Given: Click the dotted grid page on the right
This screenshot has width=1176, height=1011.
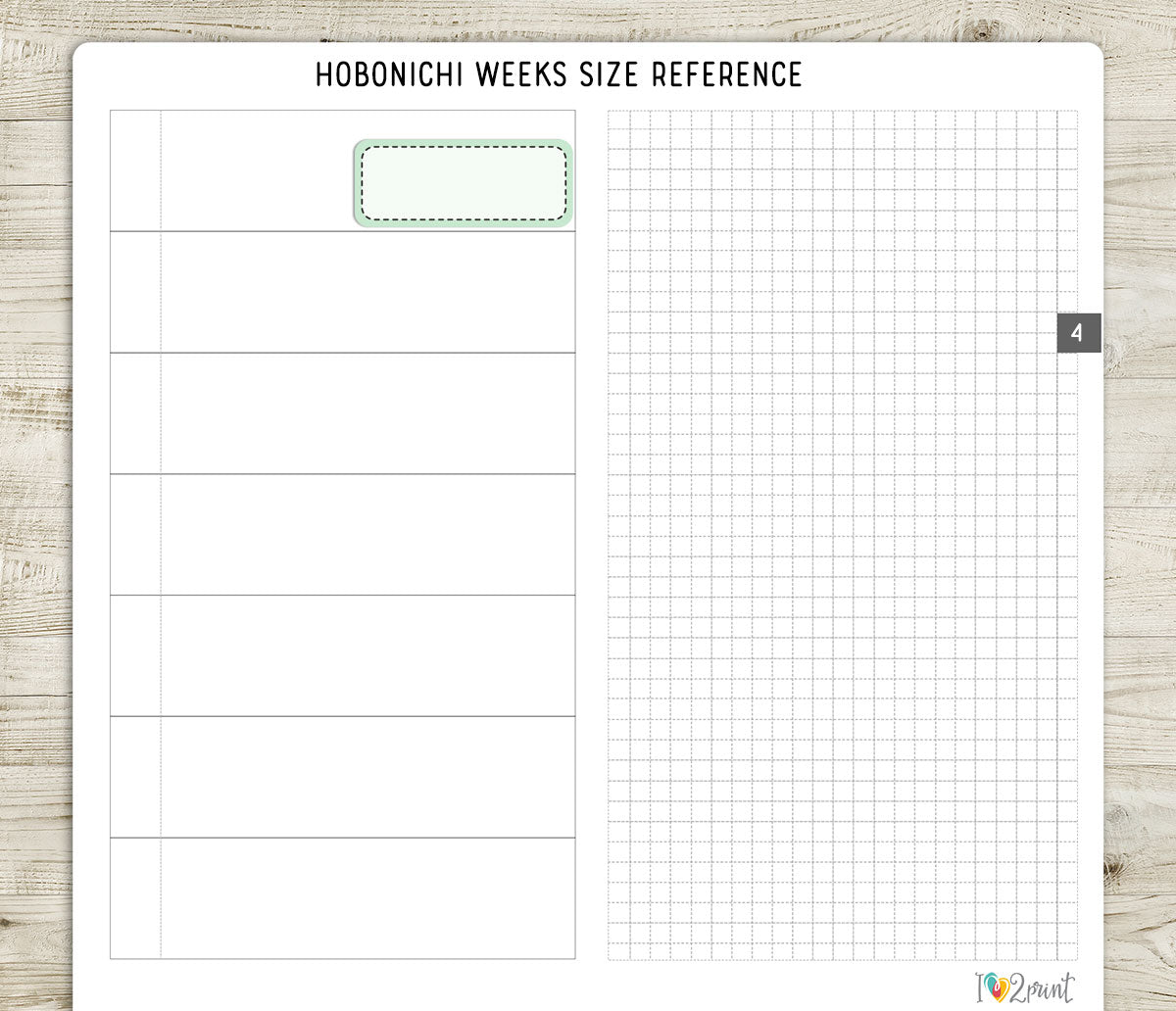Looking at the screenshot, I should [843, 535].
